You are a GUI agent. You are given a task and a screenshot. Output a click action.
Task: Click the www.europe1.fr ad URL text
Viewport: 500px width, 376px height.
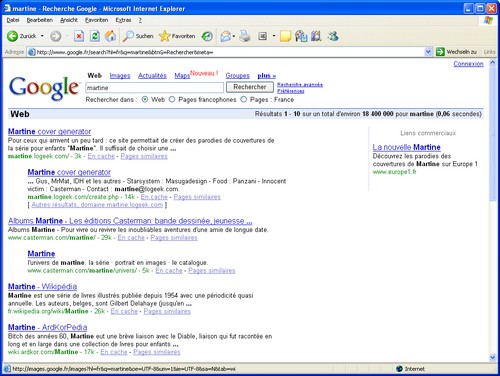(394, 172)
